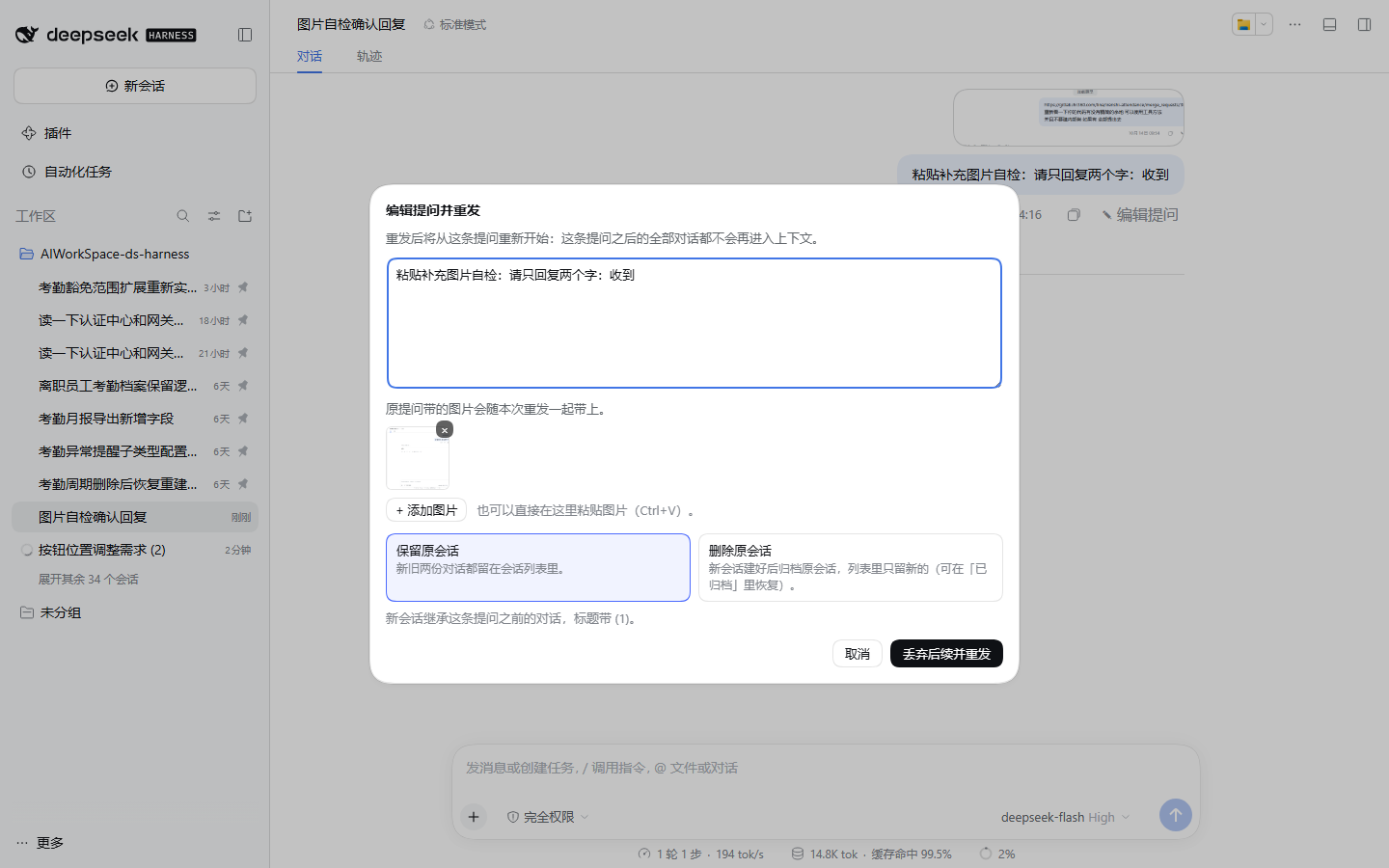The height and width of the screenshot is (868, 1389).
Task: Switch to the 对话 tab
Action: pos(310,56)
